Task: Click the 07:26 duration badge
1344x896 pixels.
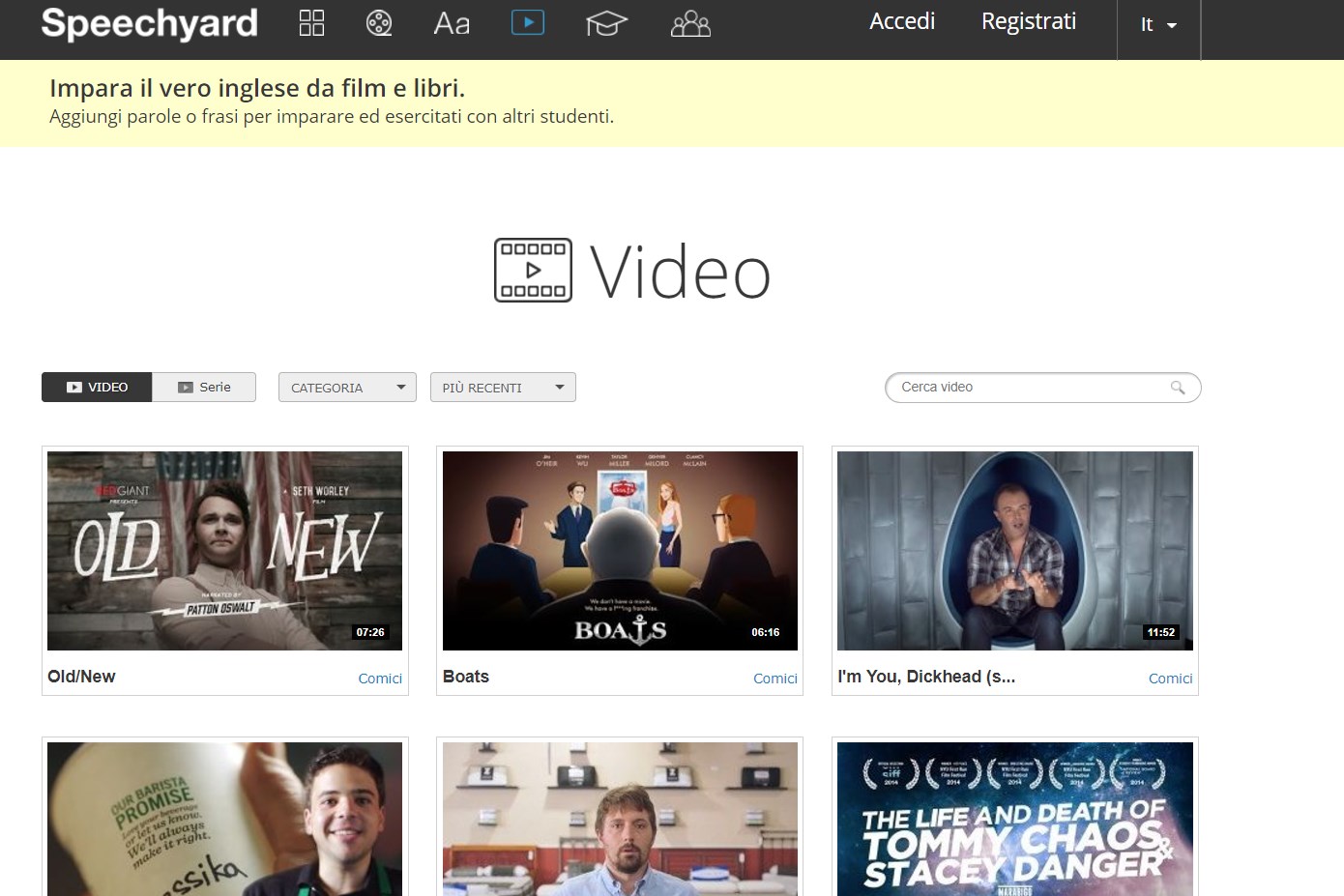Action: click(x=370, y=632)
